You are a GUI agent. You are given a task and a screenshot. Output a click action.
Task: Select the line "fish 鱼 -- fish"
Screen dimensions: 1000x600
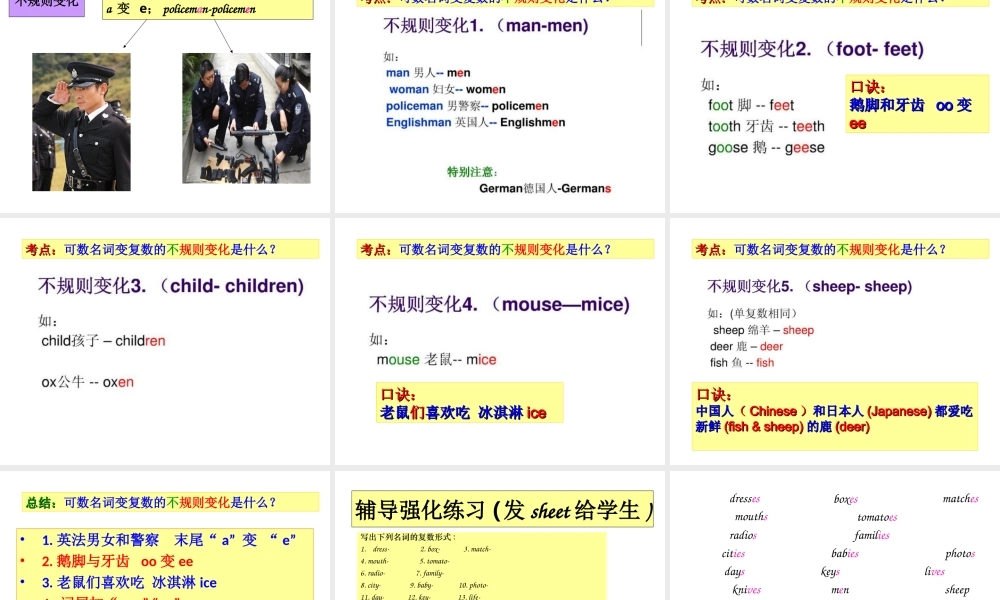coord(742,363)
